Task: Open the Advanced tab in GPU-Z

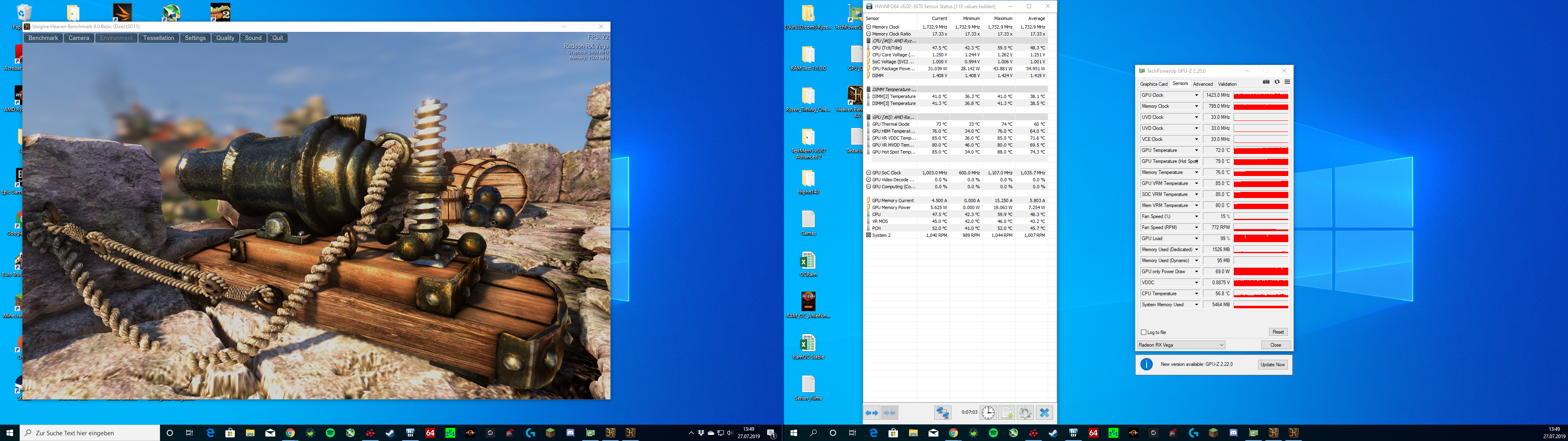Action: coord(1203,84)
